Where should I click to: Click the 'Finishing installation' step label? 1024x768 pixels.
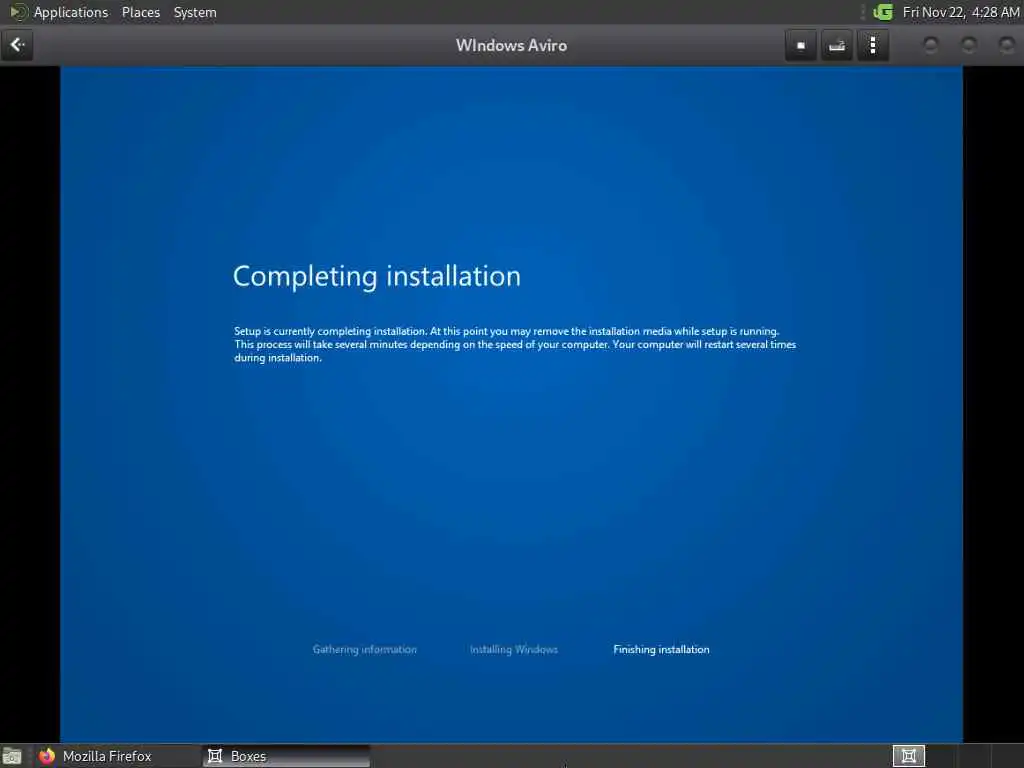[661, 649]
